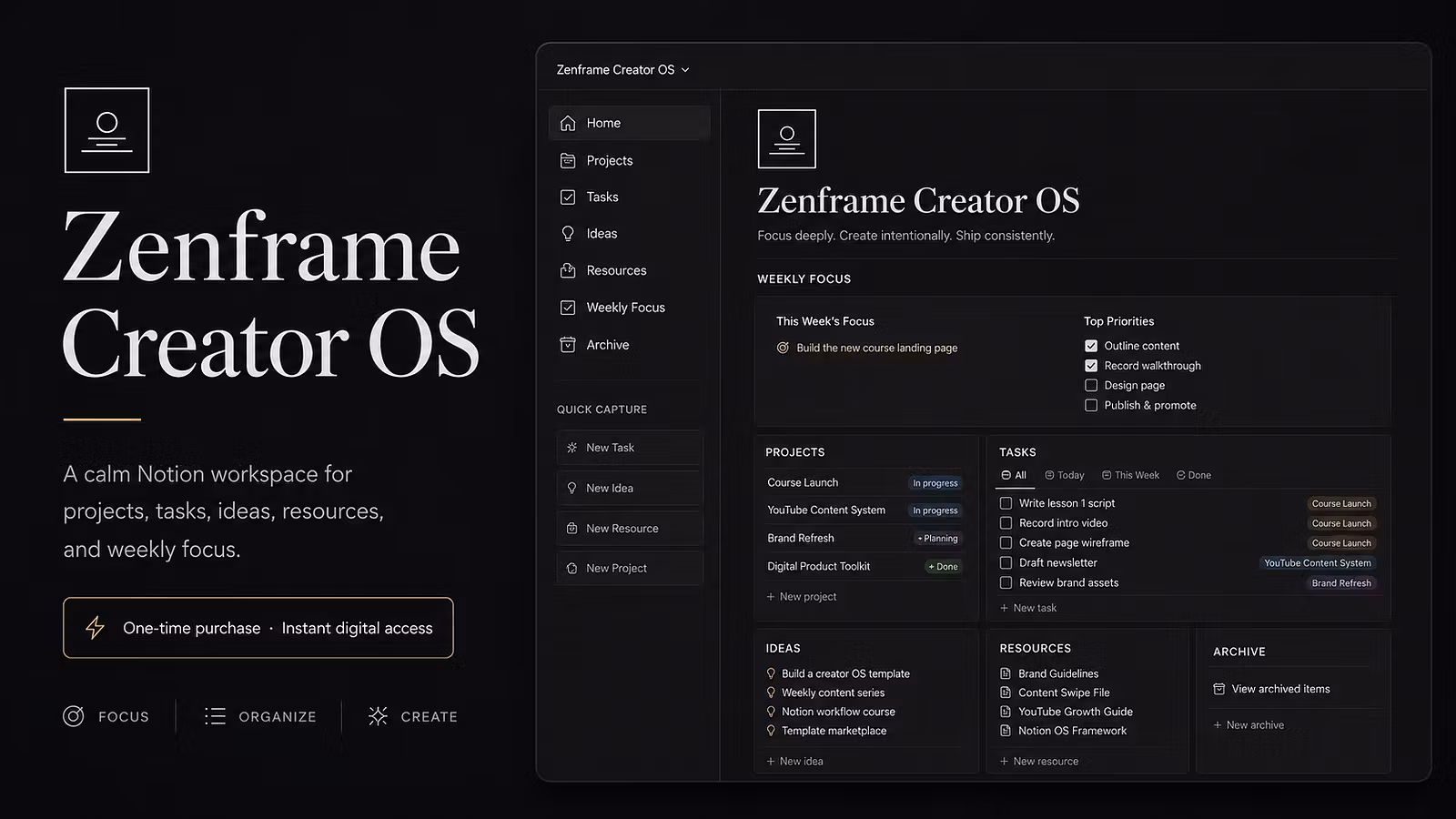
Task: Check off Write lesson 1 script task
Action: click(1006, 503)
